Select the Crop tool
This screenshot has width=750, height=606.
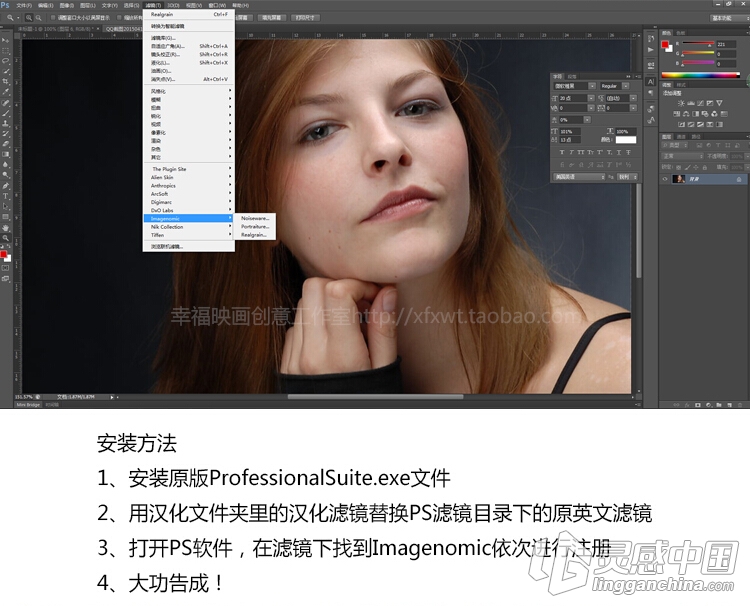6,82
